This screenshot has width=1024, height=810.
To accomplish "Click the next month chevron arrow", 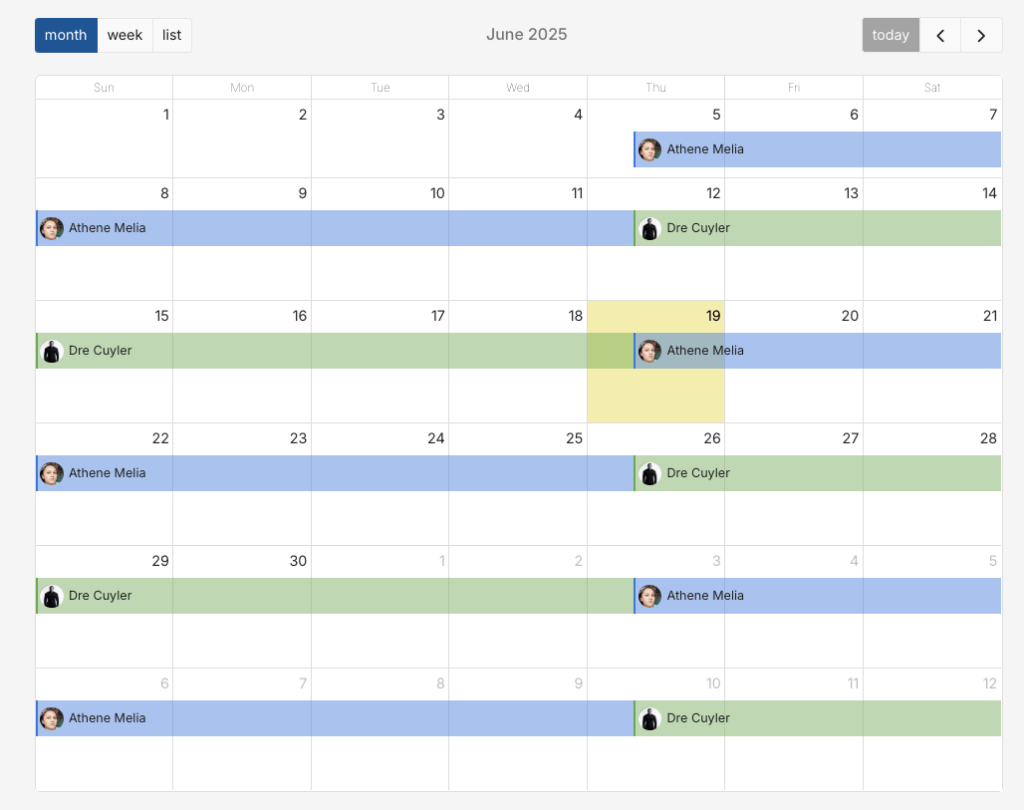I will pos(981,35).
